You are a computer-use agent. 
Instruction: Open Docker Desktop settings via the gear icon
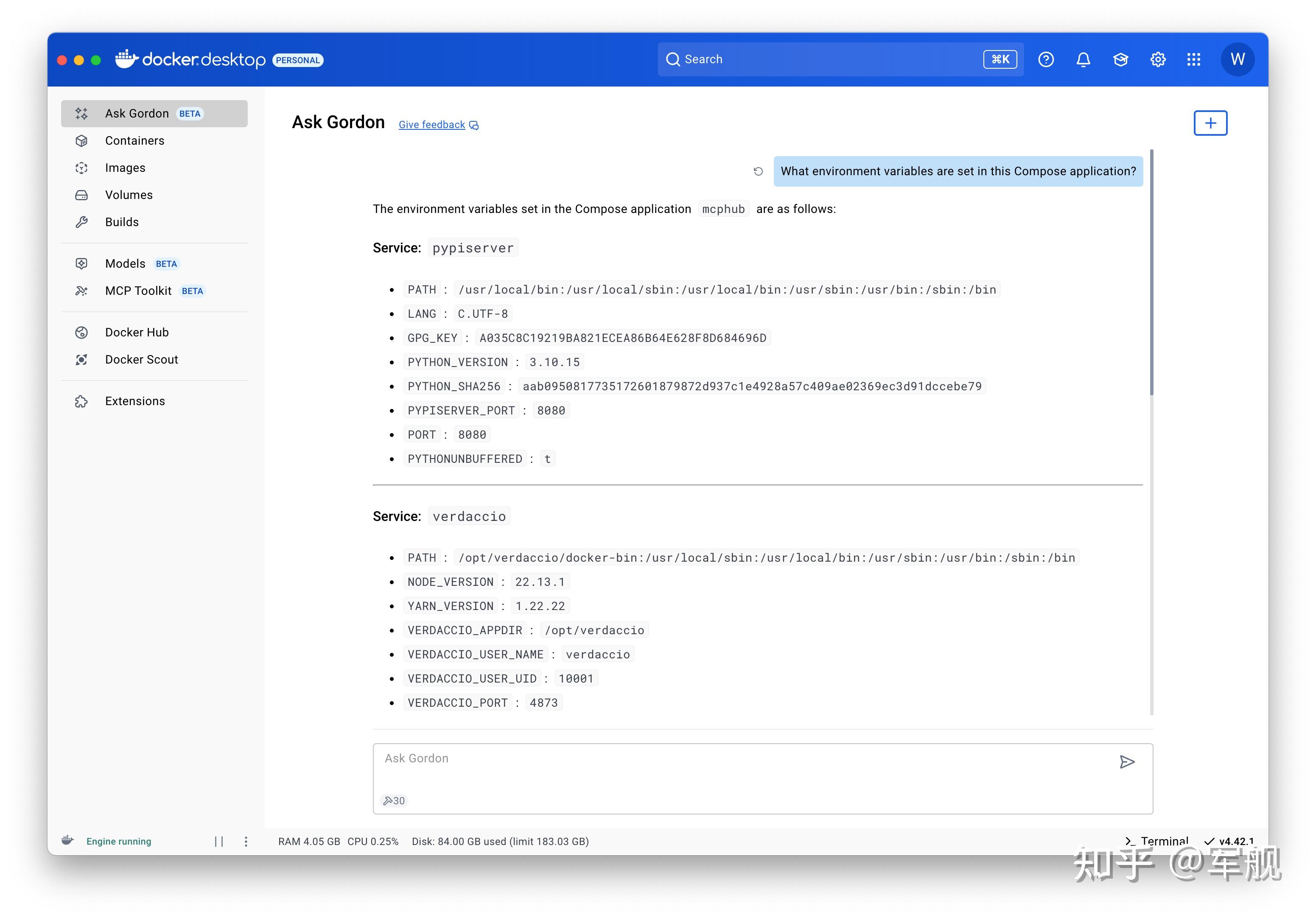(x=1157, y=59)
